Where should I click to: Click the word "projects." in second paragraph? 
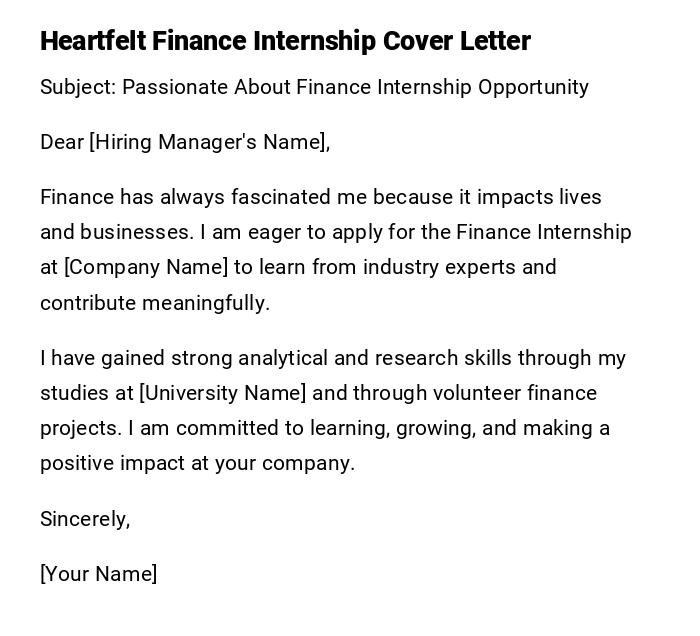pos(81,428)
